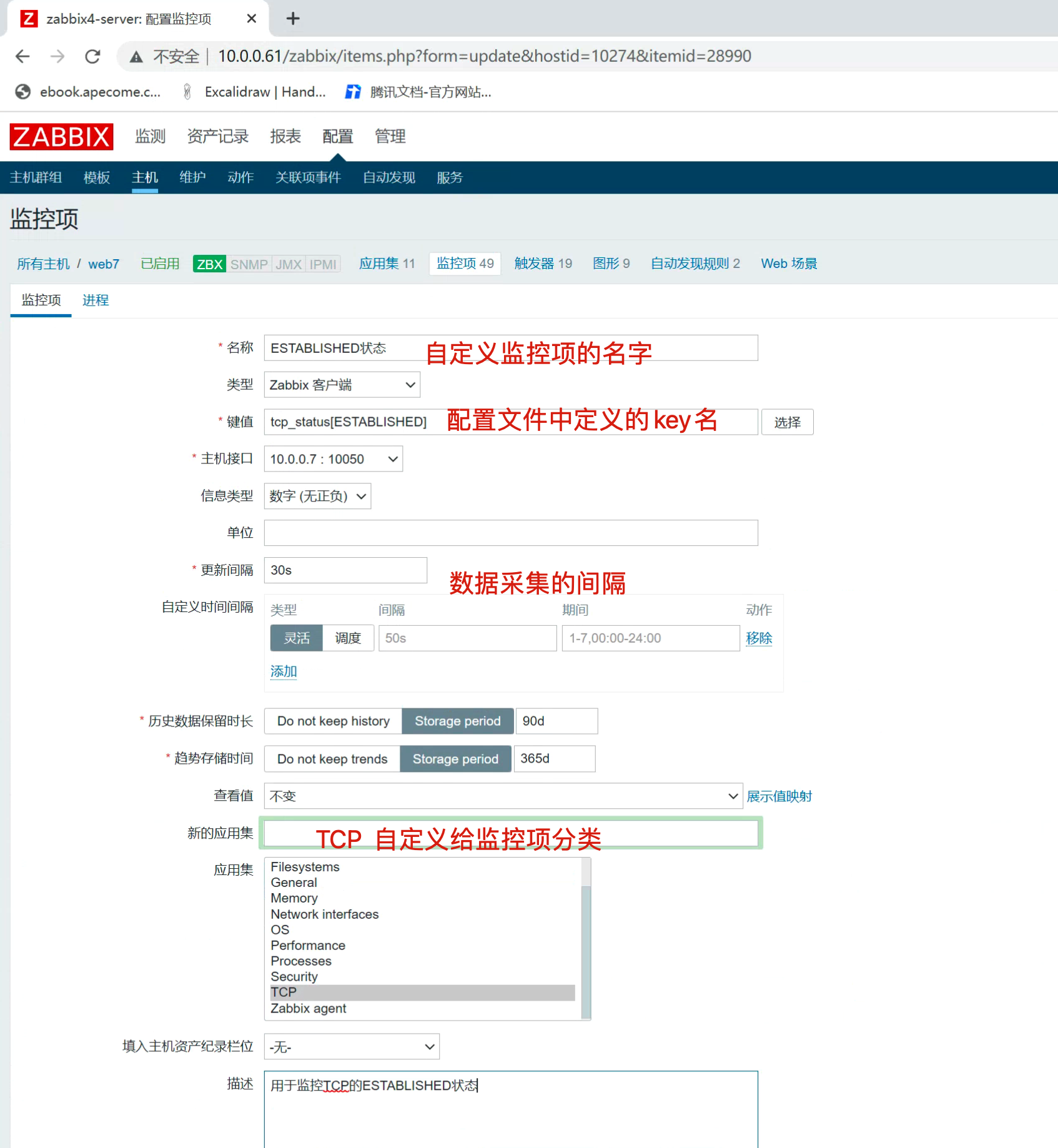
Task: Choose Do not keep trends
Action: click(x=332, y=759)
